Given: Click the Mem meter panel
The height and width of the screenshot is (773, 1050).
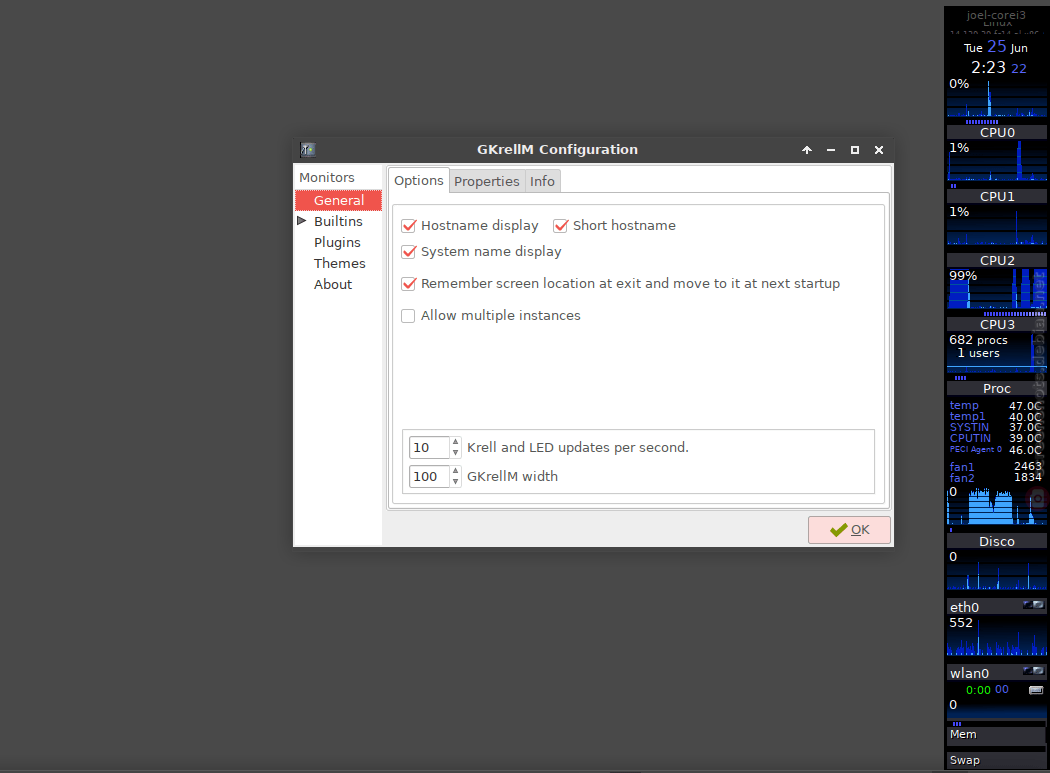Looking at the screenshot, I should 996,735.
